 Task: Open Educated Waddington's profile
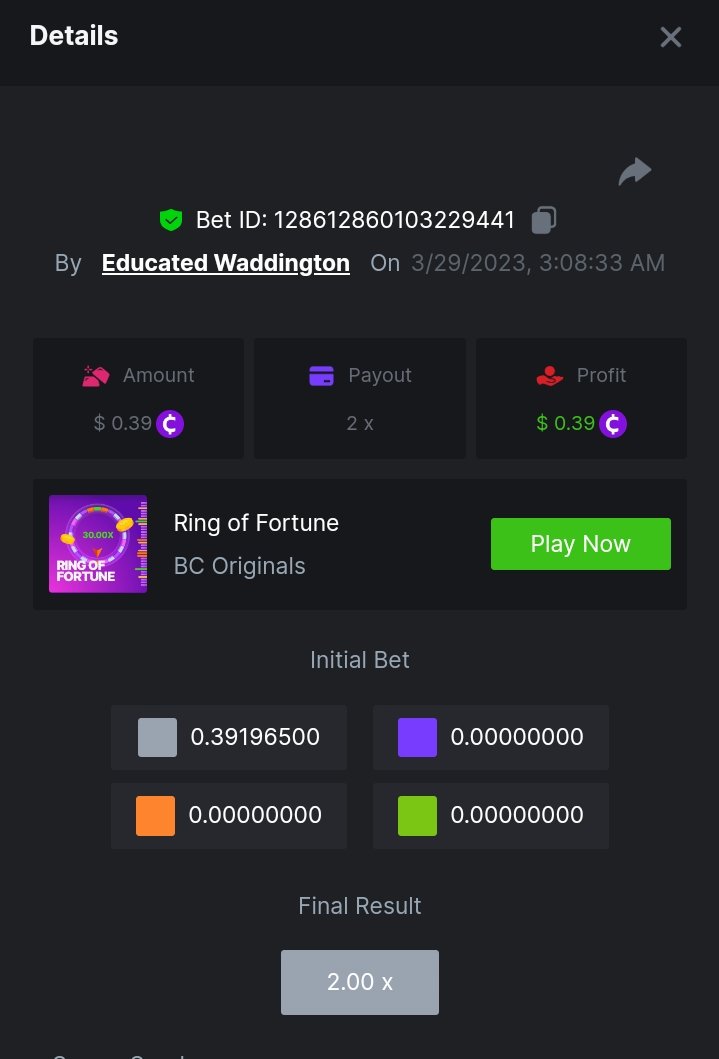click(x=226, y=263)
